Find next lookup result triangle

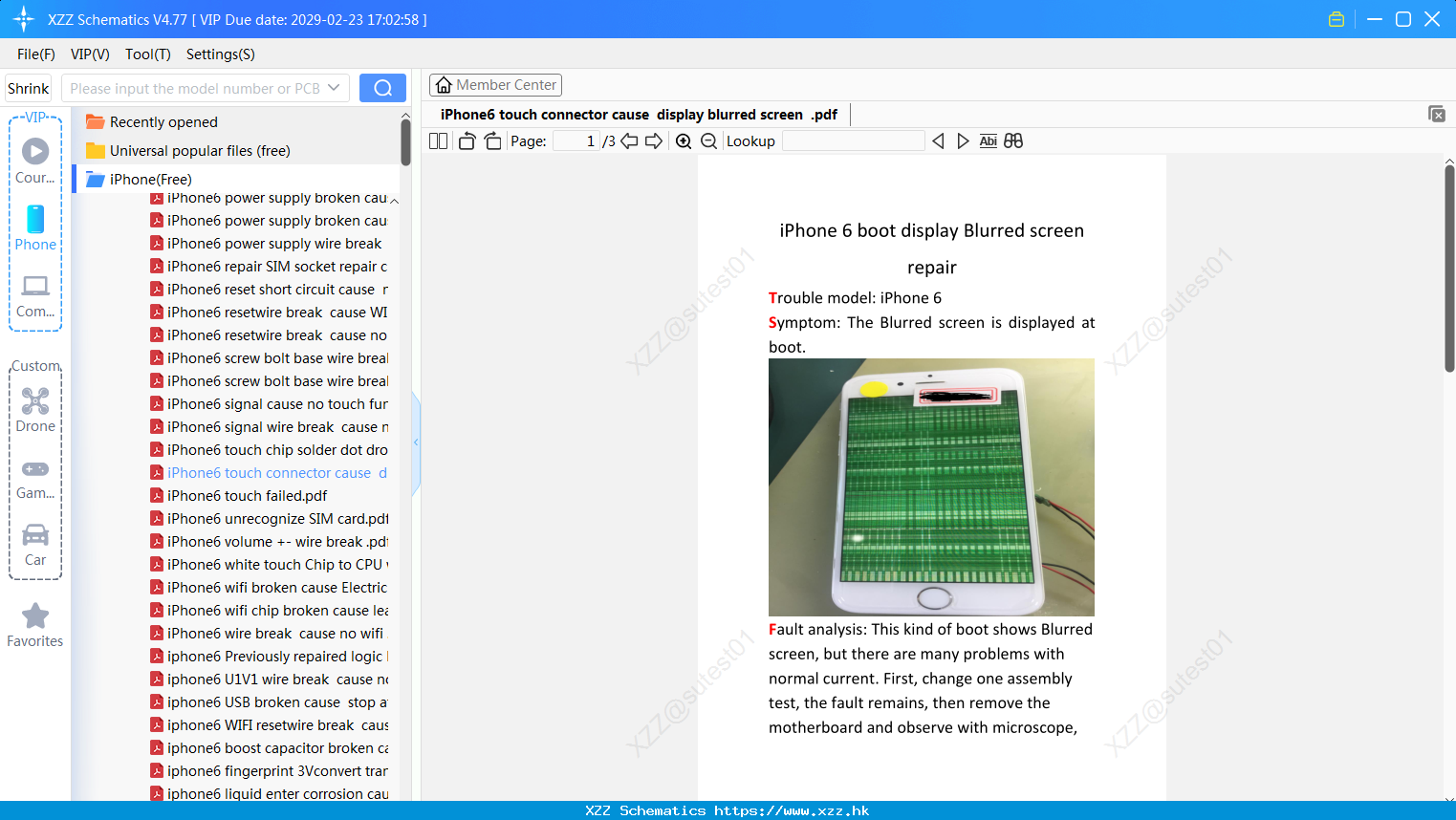(x=963, y=140)
